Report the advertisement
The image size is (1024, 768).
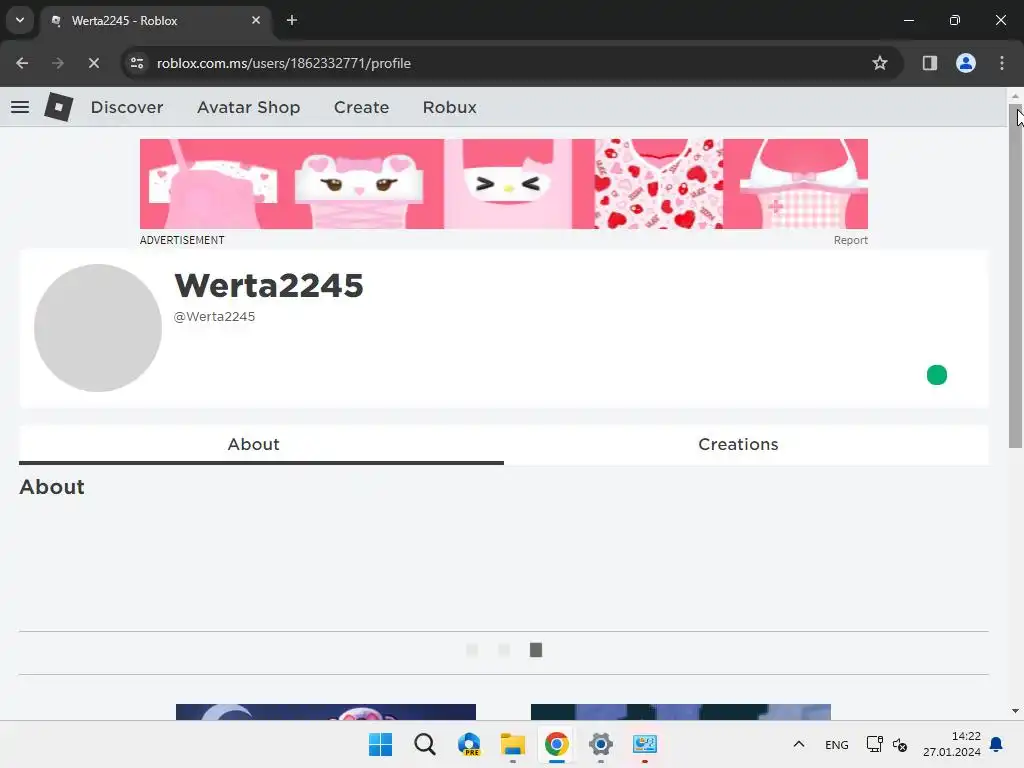coord(850,240)
